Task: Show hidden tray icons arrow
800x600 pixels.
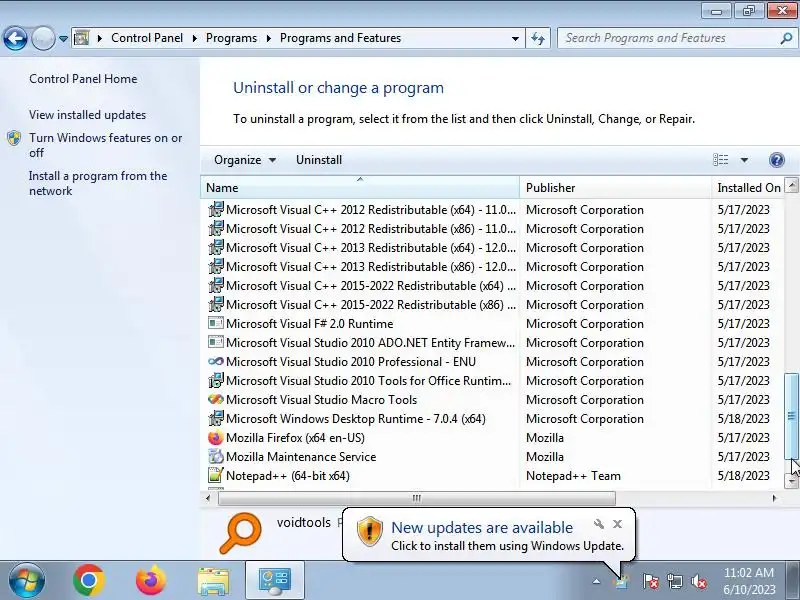Action: point(596,581)
